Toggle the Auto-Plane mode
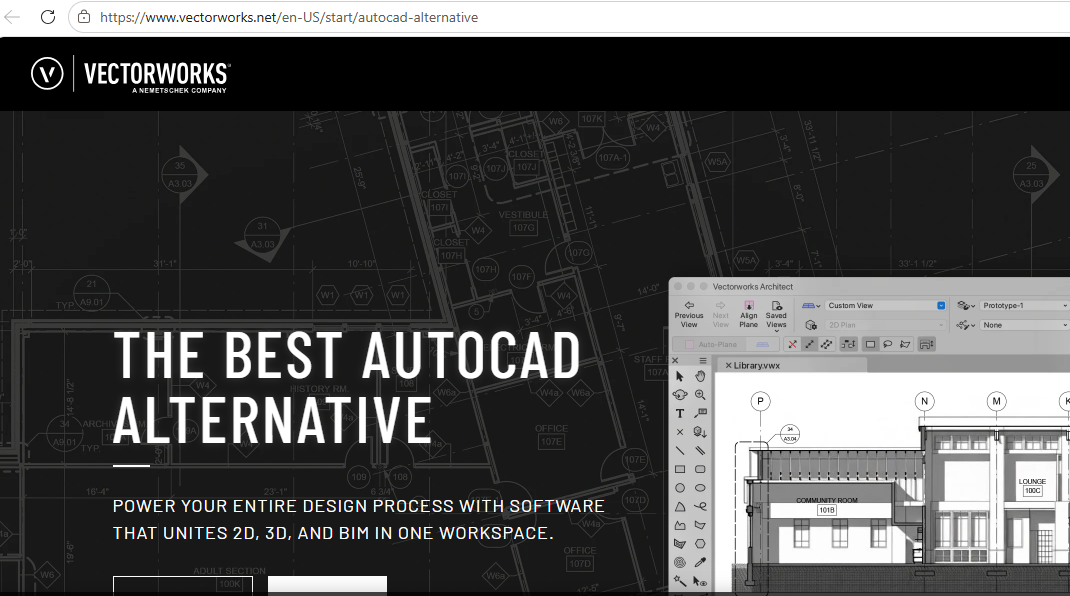Screen dimensions: 1070x596 click(711, 345)
